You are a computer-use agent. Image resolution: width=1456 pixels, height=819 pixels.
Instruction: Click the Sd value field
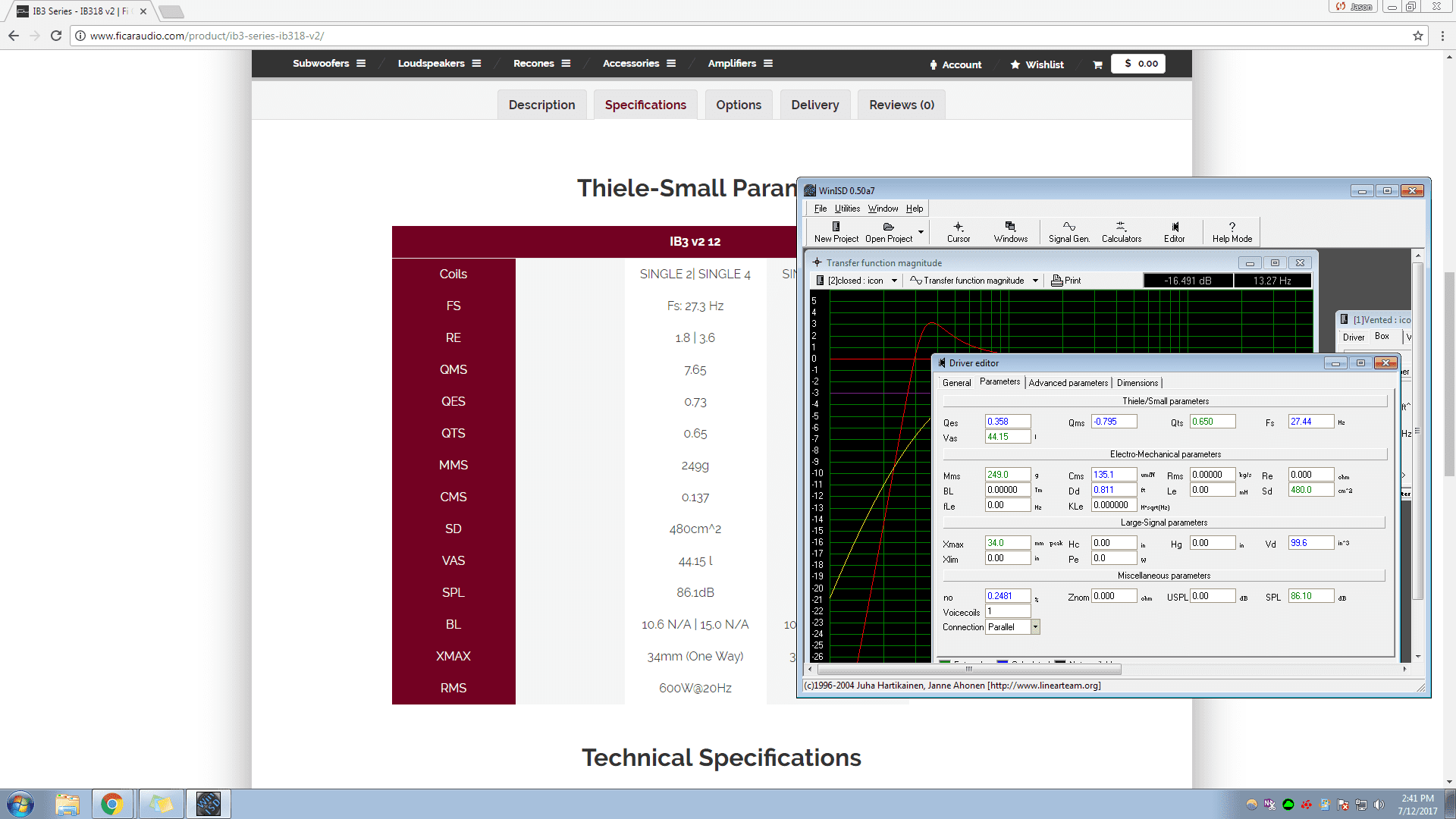point(1311,490)
